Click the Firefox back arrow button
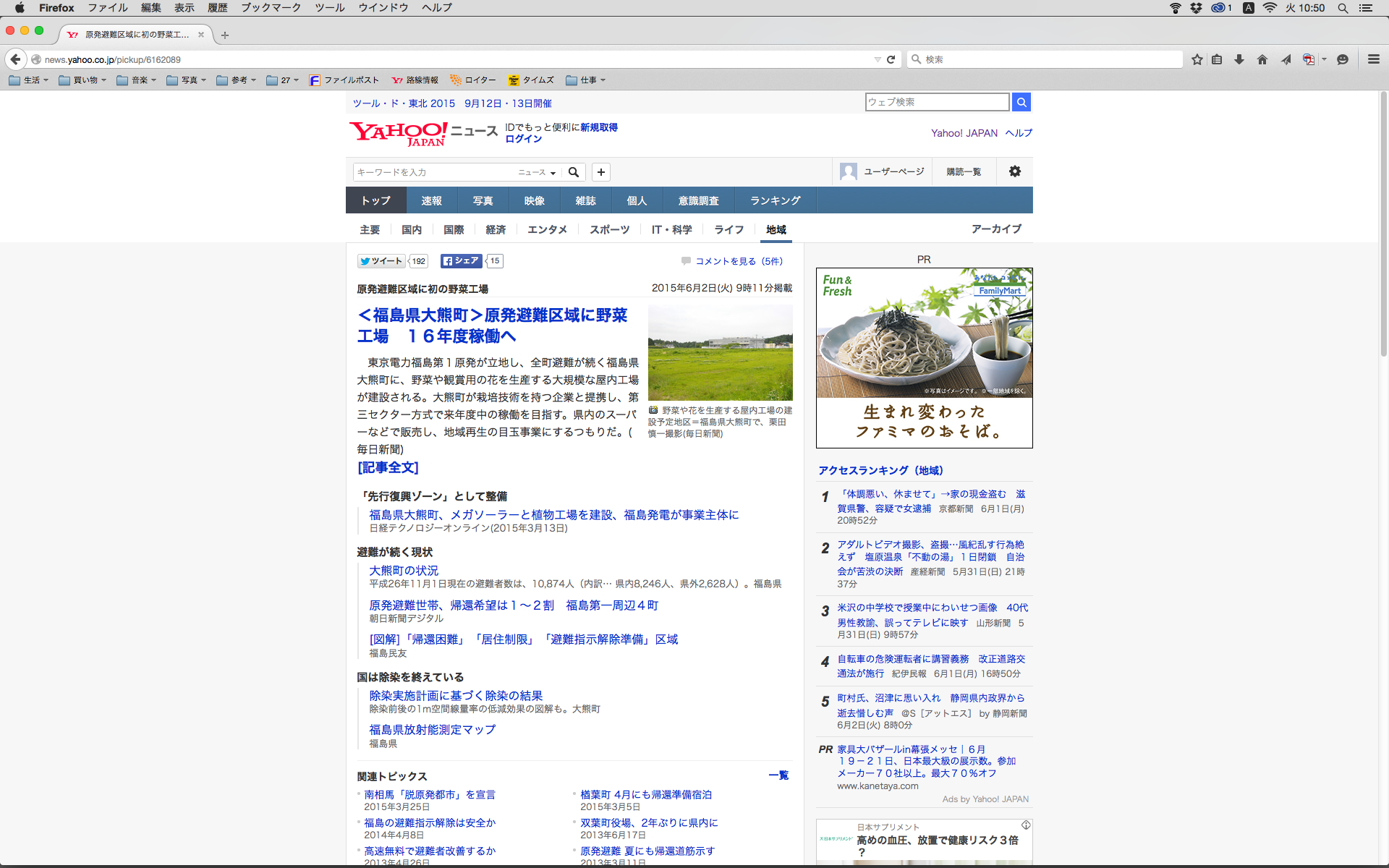Image resolution: width=1389 pixels, height=868 pixels. click(15, 59)
